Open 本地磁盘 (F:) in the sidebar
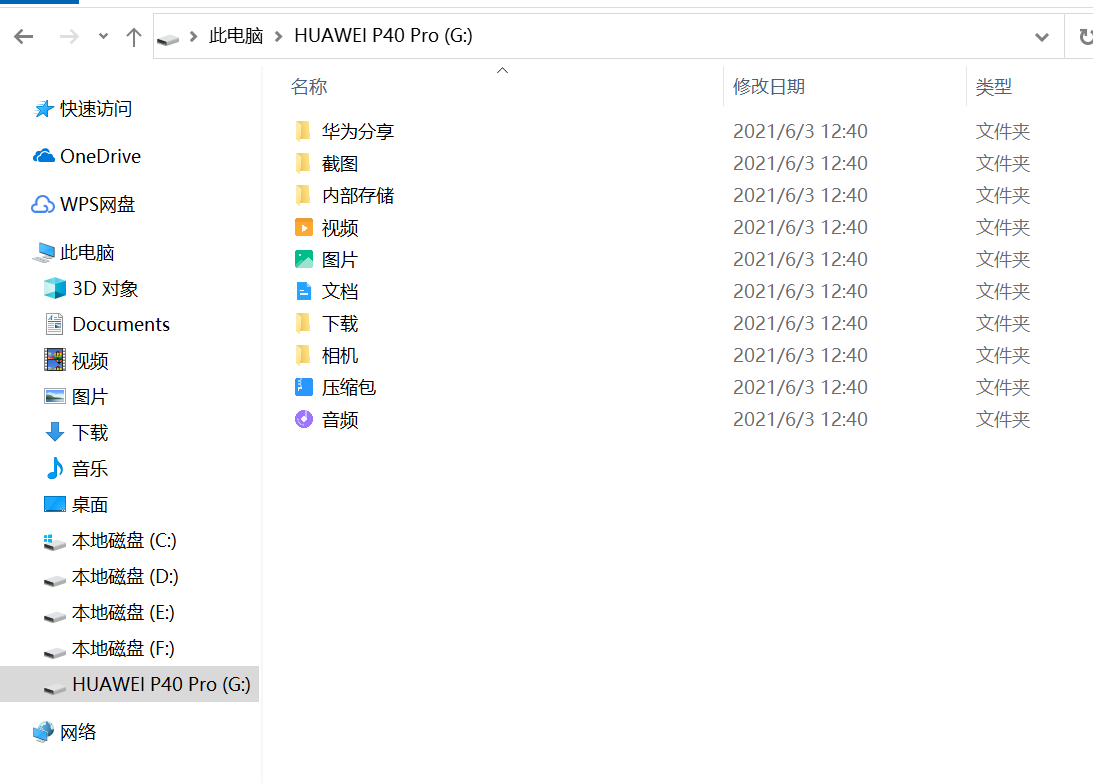This screenshot has height=783, width=1093. pyautogui.click(x=123, y=648)
